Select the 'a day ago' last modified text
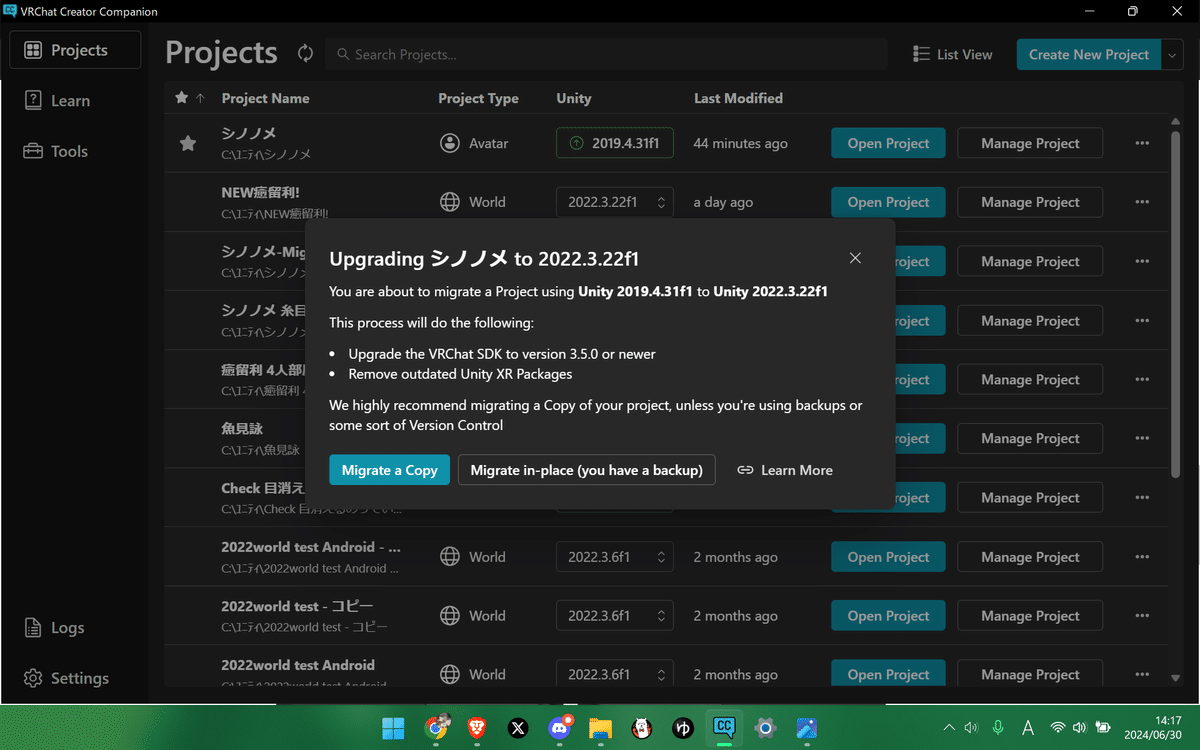Viewport: 1200px width, 750px height. pos(723,202)
